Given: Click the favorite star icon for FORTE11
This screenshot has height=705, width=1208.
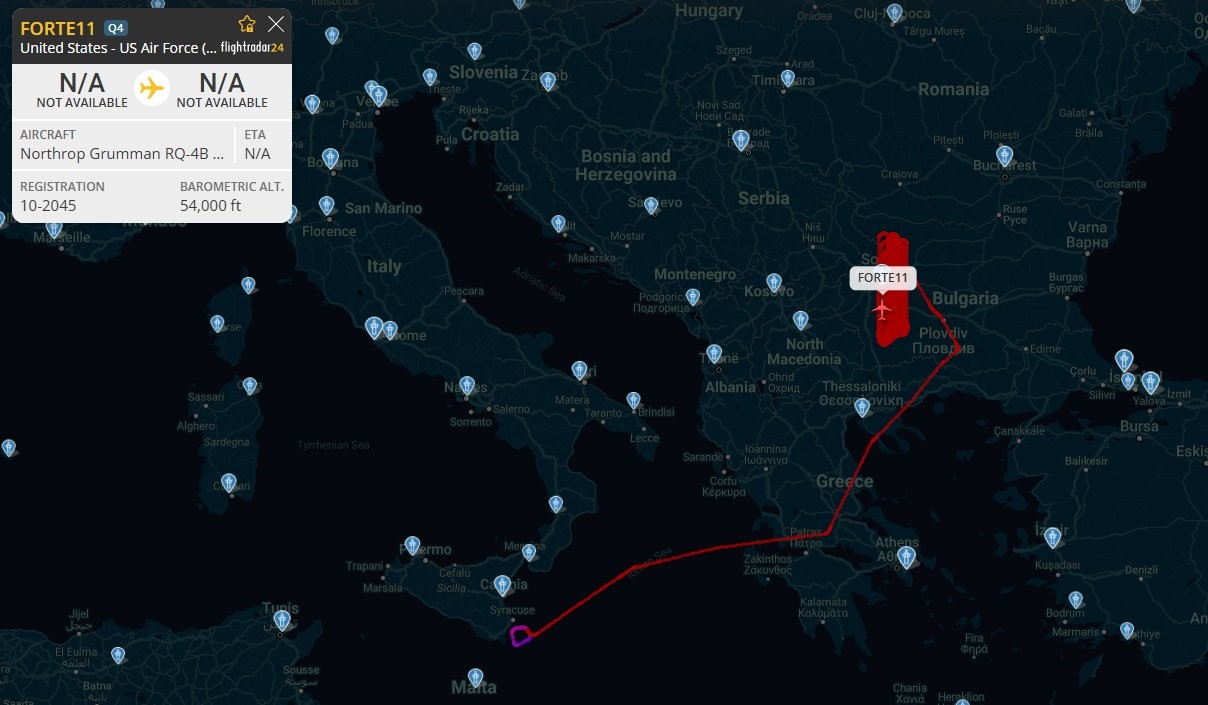Looking at the screenshot, I should pos(247,24).
